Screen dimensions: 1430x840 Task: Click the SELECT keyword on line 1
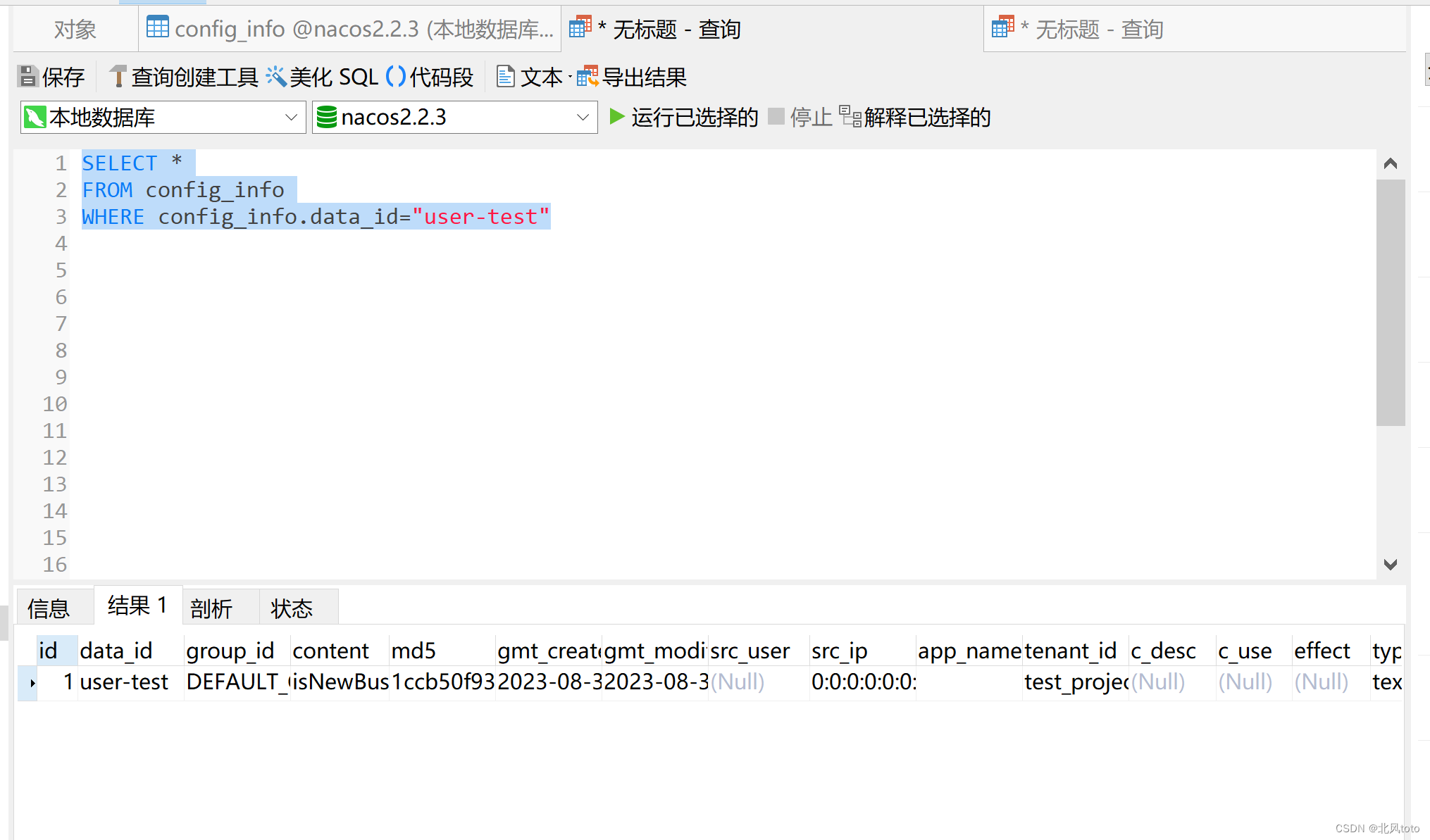point(120,163)
